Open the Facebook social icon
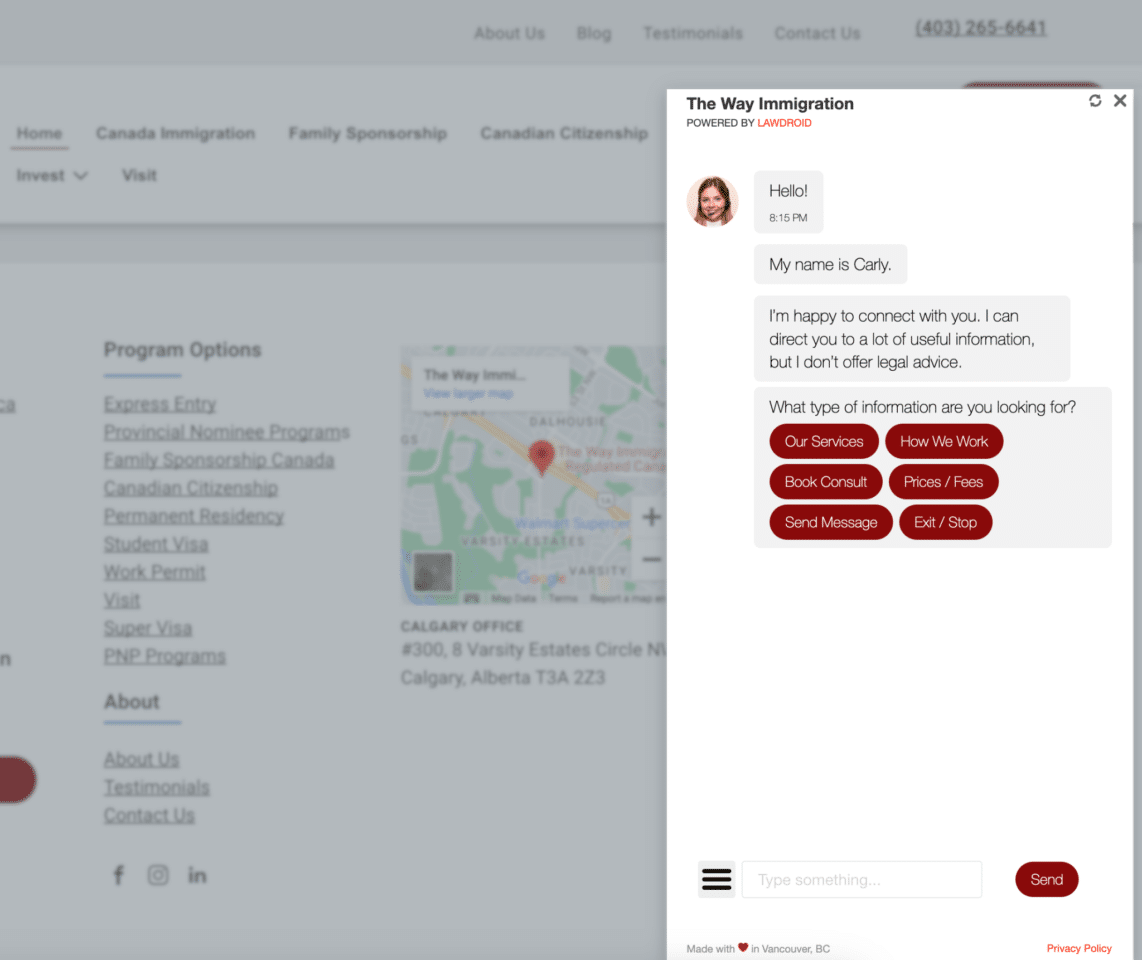This screenshot has width=1142, height=960. (118, 875)
